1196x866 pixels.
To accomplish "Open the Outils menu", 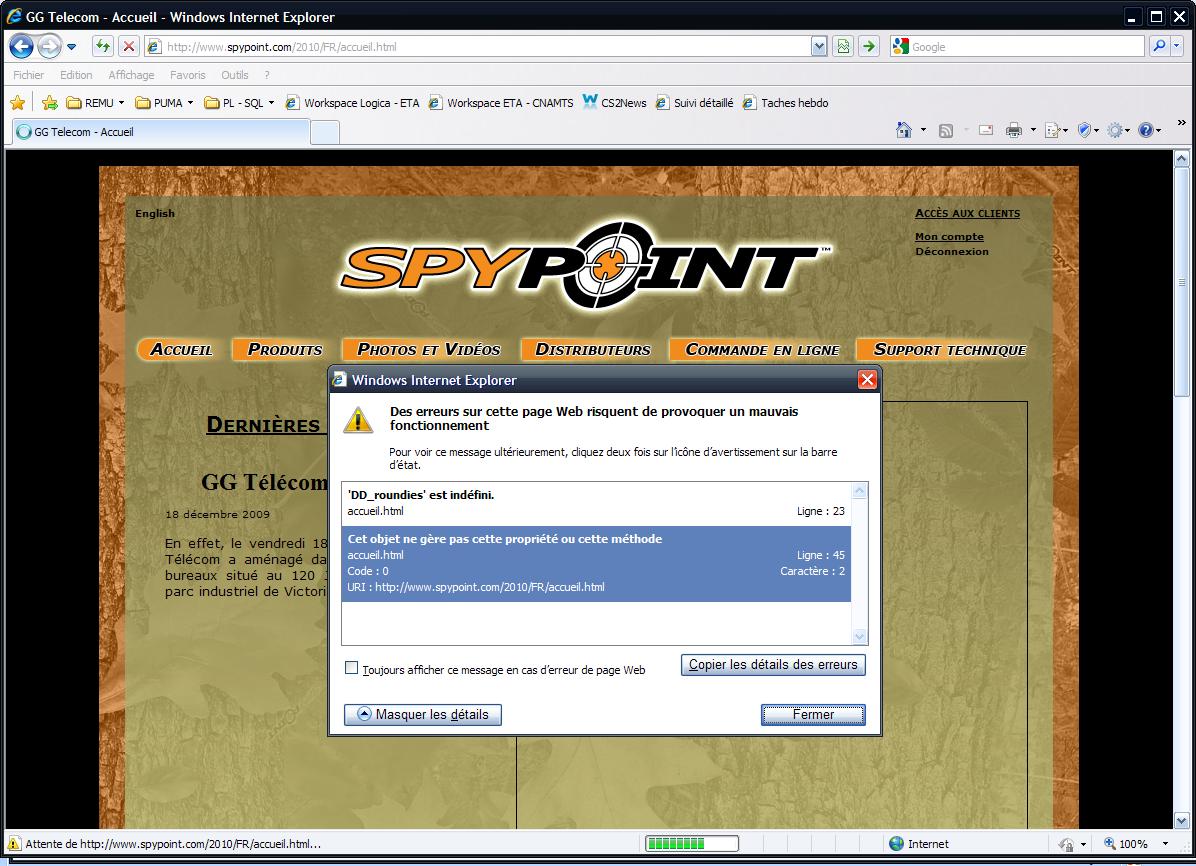I will [235, 75].
